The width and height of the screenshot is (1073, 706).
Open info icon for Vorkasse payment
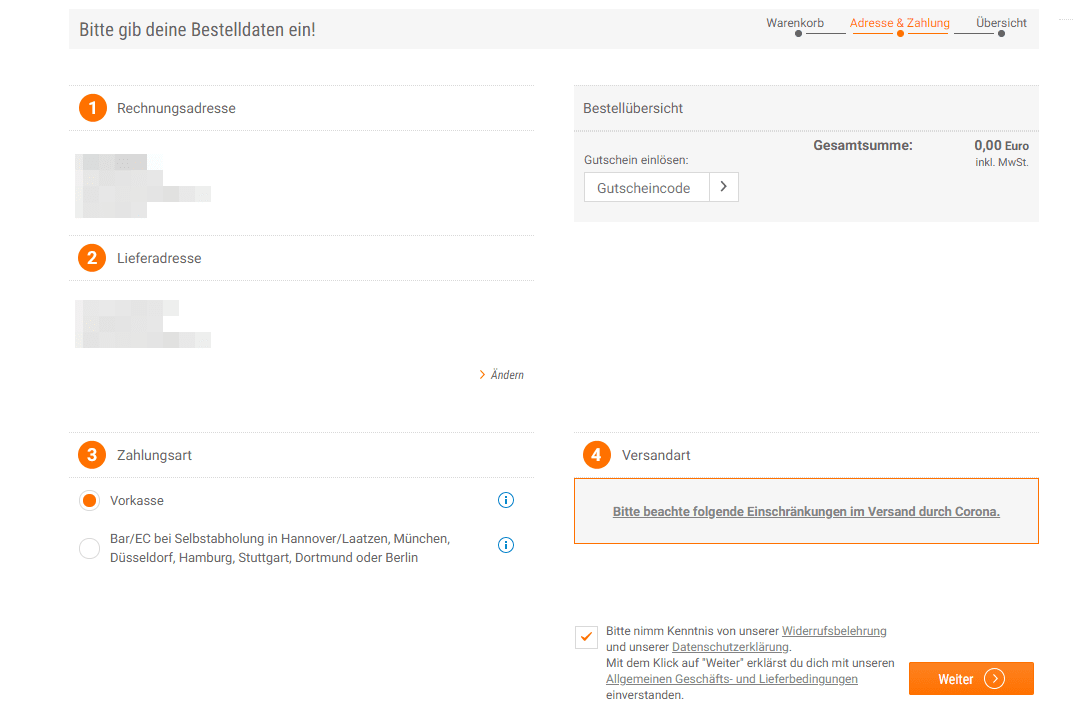[506, 500]
